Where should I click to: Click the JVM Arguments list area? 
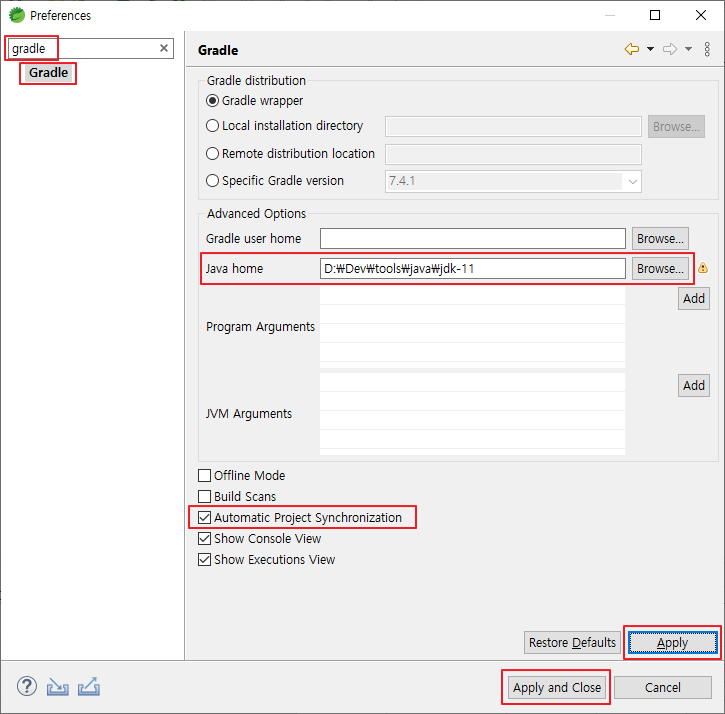[x=473, y=414]
